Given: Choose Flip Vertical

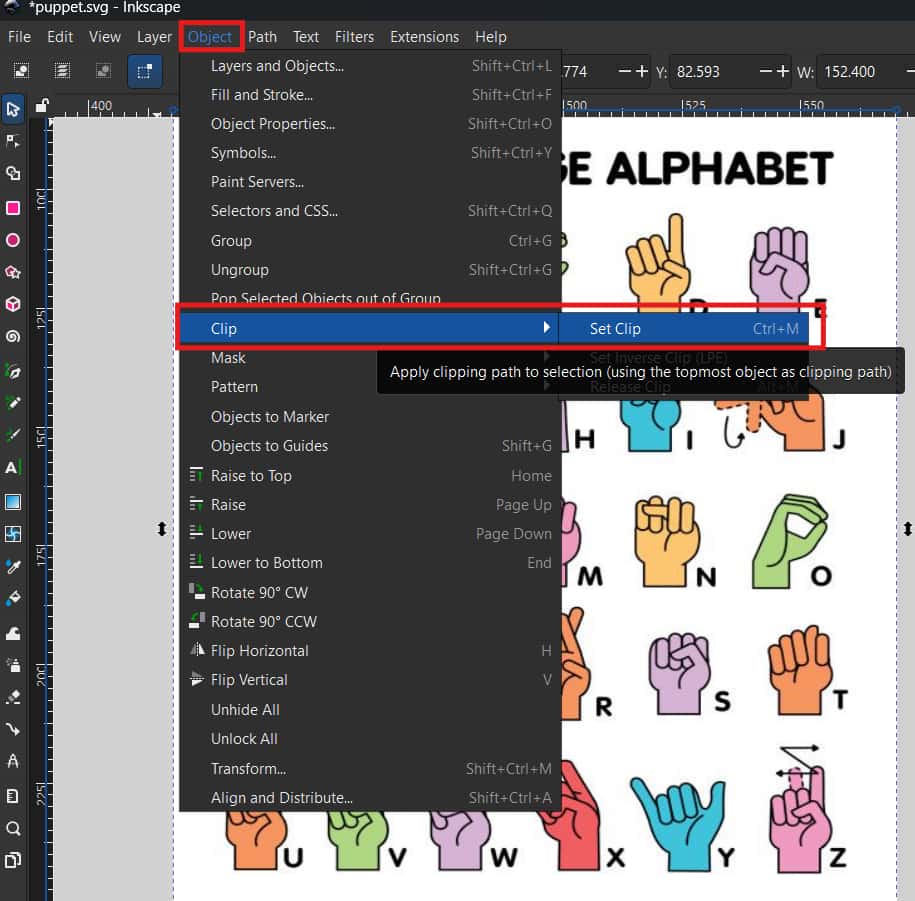Looking at the screenshot, I should click(x=370, y=680).
